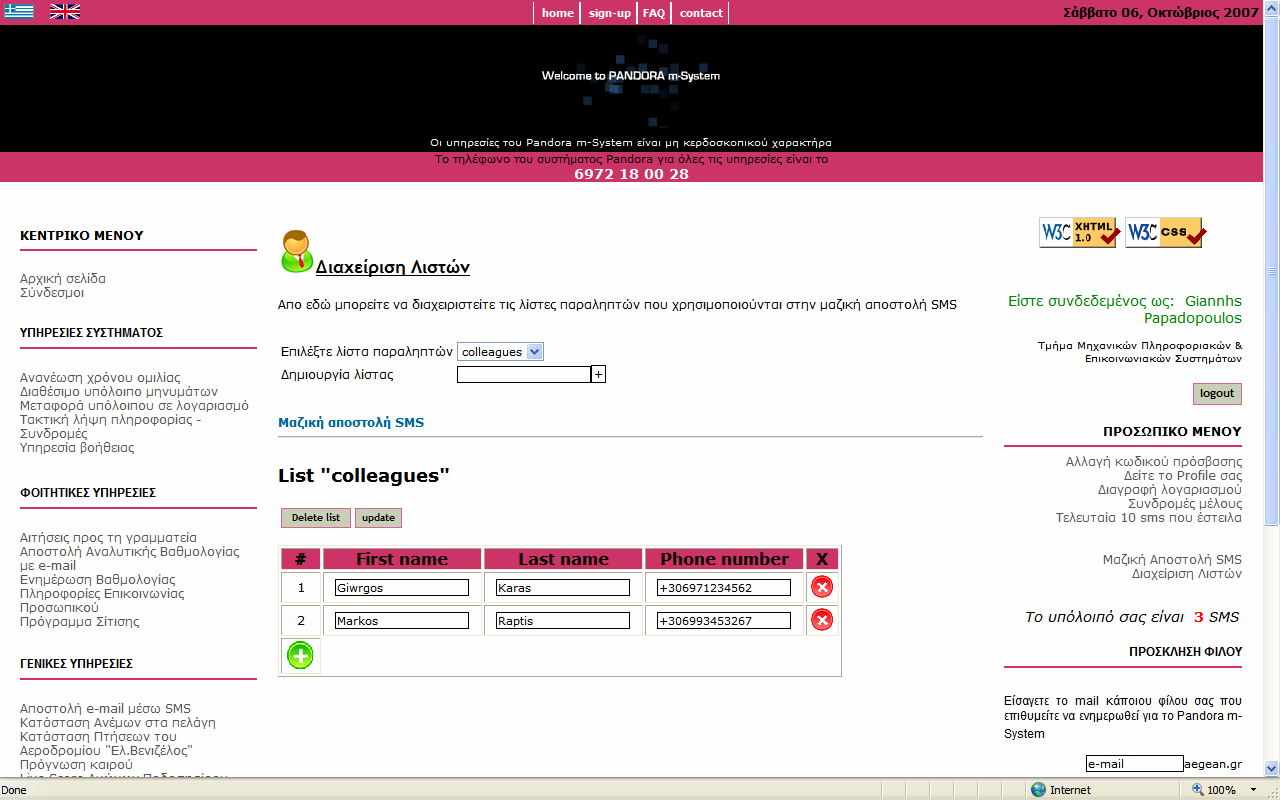Open Πληροφορίες Επικοινωνίας Προσωπικού link
Screen dimensions: 1280x800
102,600
